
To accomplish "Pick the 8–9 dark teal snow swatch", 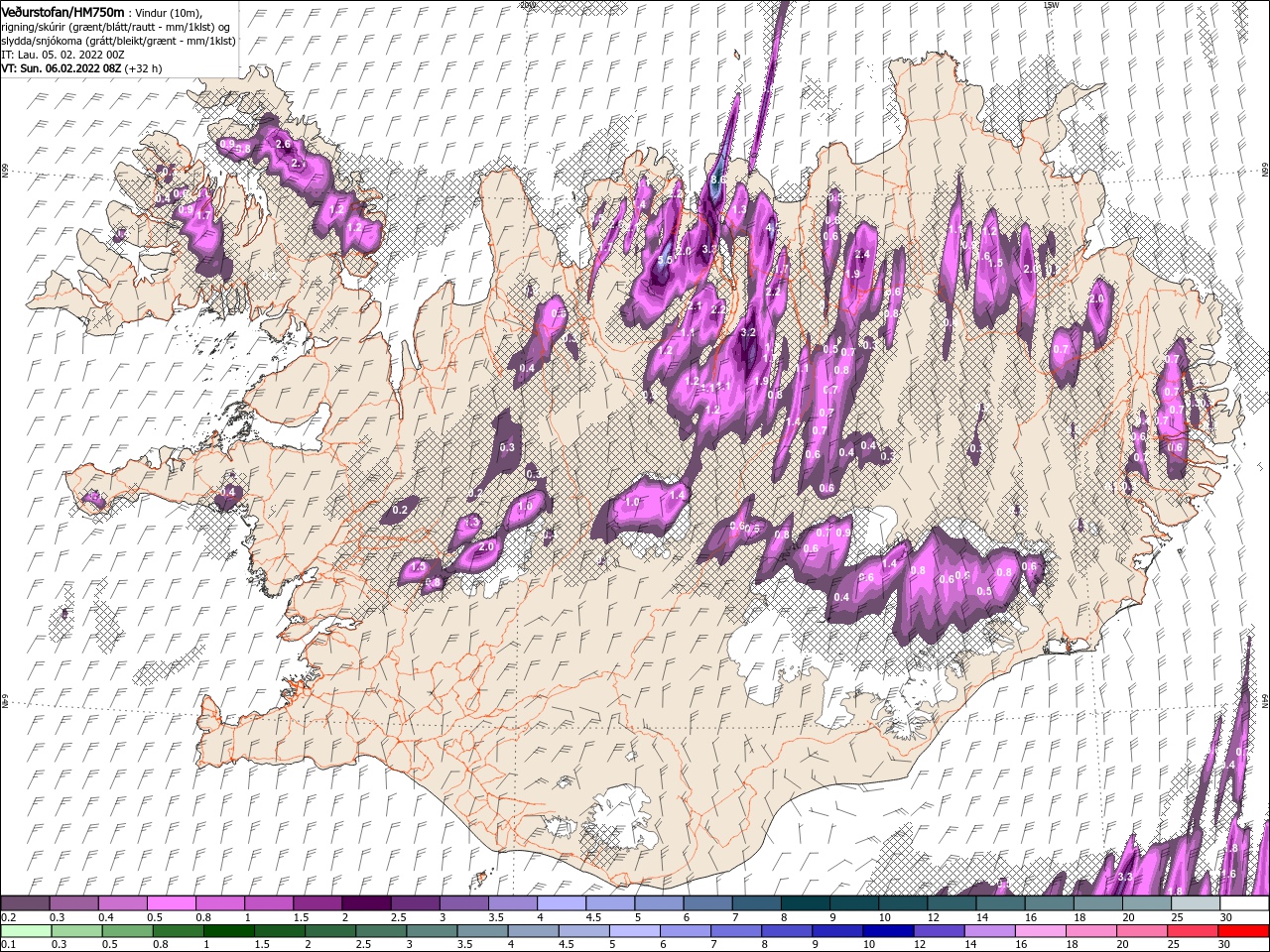I will (805, 903).
